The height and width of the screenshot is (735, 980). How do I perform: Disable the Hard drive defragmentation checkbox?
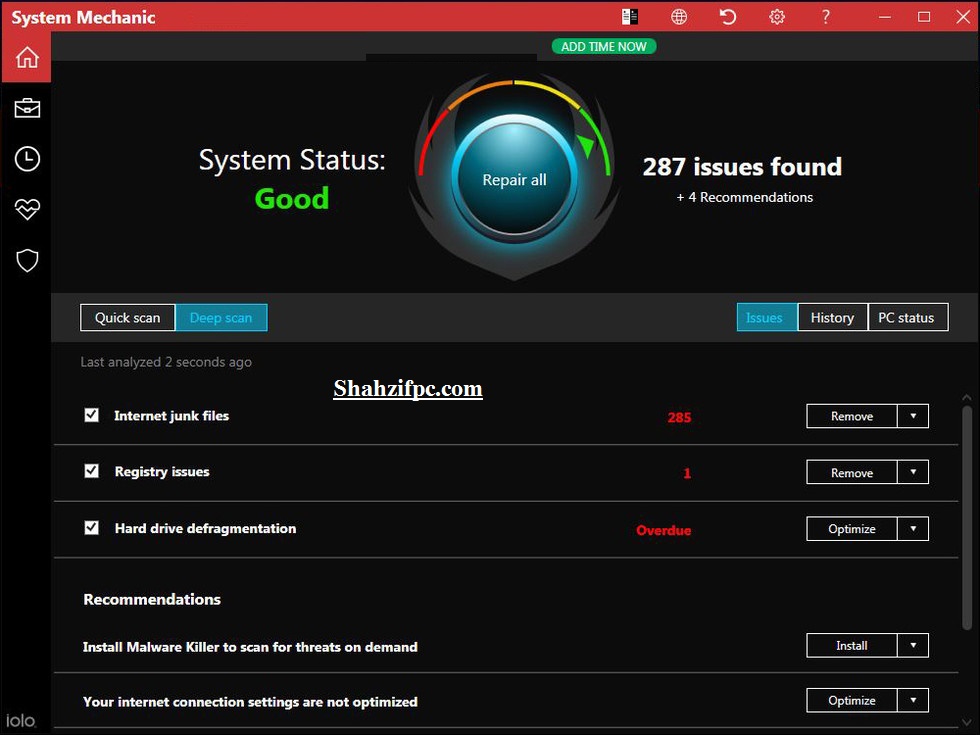(91, 528)
